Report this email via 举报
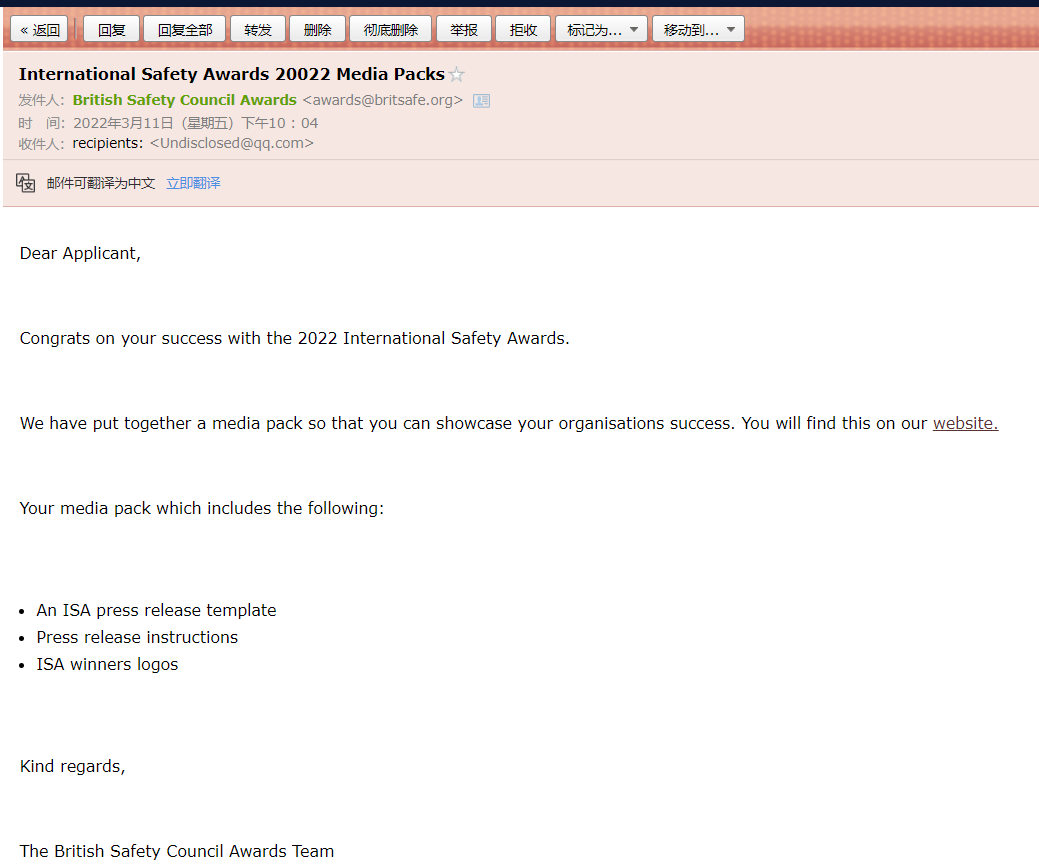 (463, 30)
